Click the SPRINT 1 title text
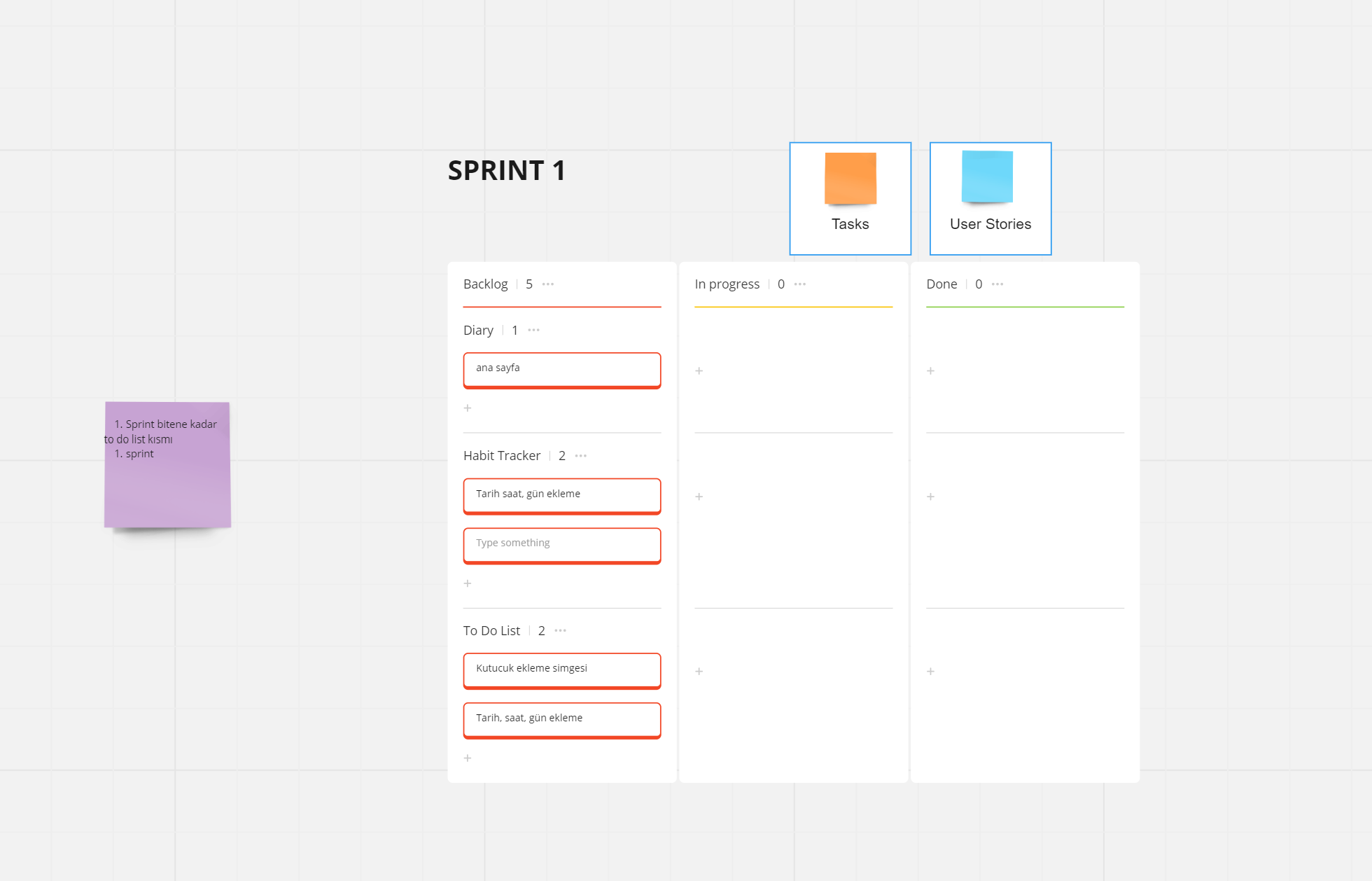The height and width of the screenshot is (881, 1372). [x=507, y=171]
